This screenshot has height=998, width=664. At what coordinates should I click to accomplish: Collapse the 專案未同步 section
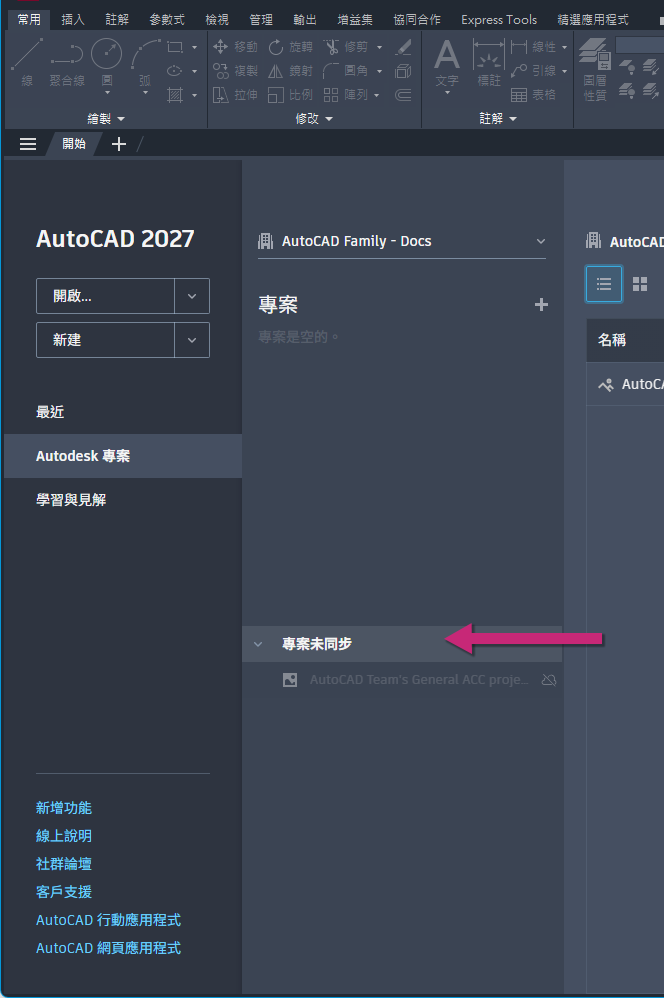[x=258, y=644]
